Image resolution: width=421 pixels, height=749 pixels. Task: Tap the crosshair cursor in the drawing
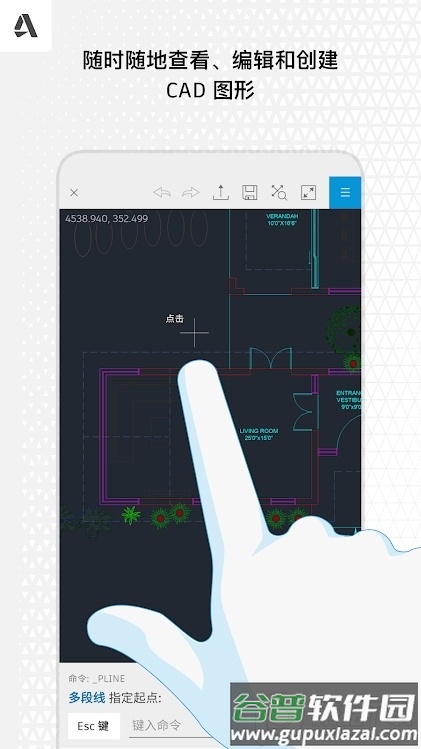point(194,332)
